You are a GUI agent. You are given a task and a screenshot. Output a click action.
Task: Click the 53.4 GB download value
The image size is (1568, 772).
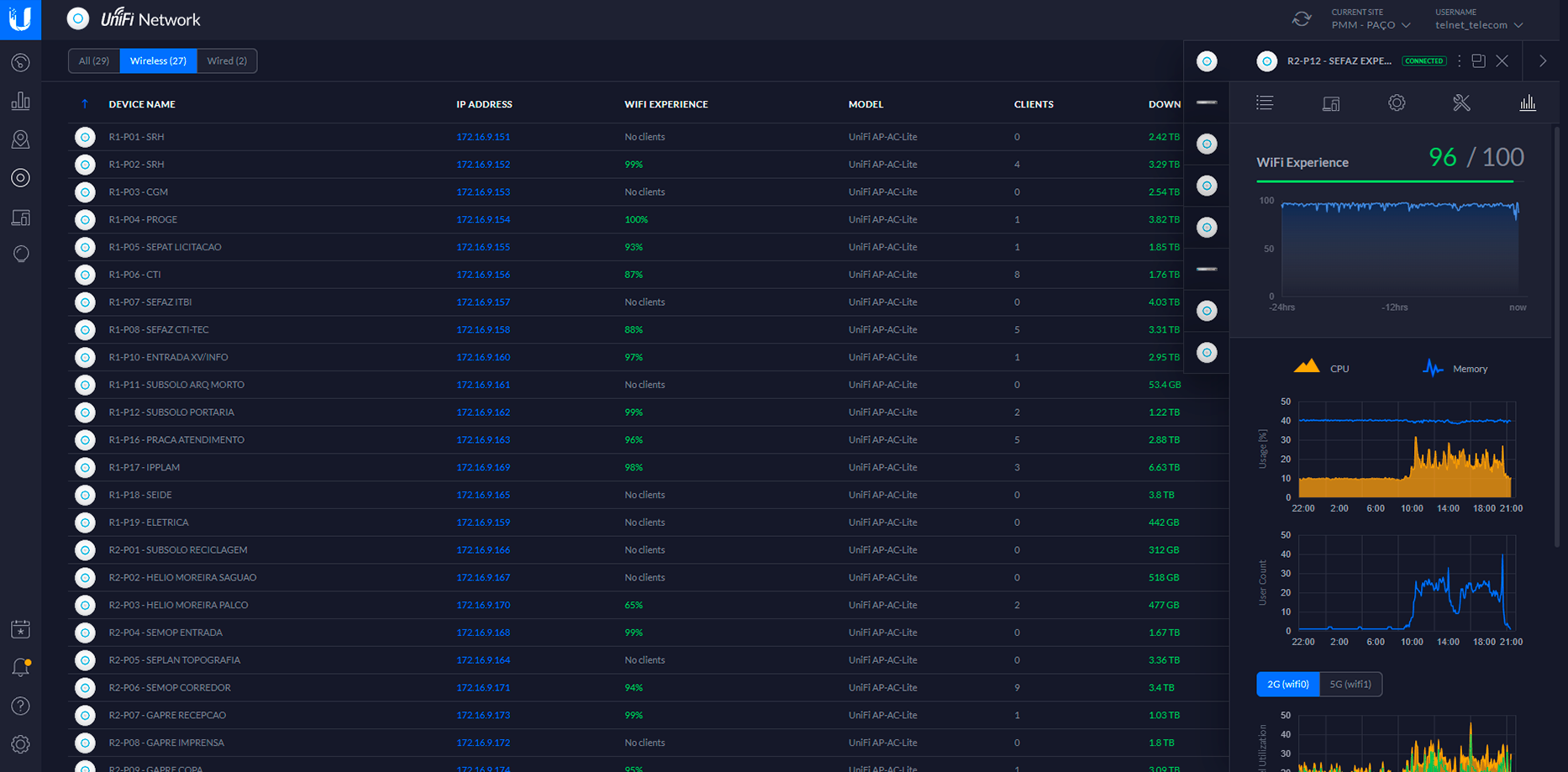[x=1165, y=385]
